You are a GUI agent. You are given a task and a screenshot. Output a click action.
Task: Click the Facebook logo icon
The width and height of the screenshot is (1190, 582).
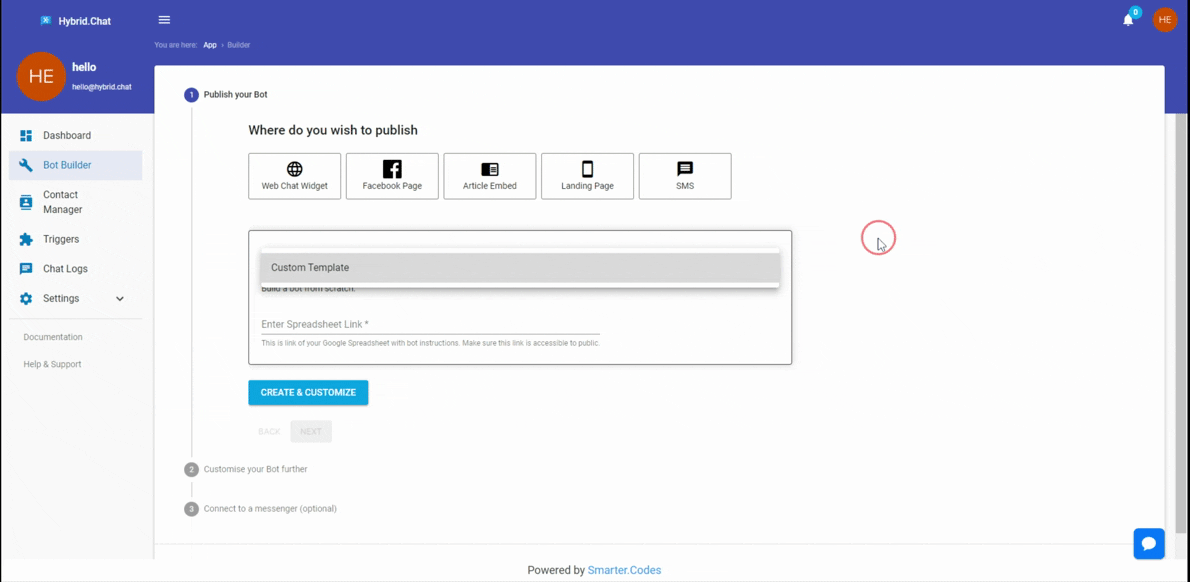click(x=392, y=169)
